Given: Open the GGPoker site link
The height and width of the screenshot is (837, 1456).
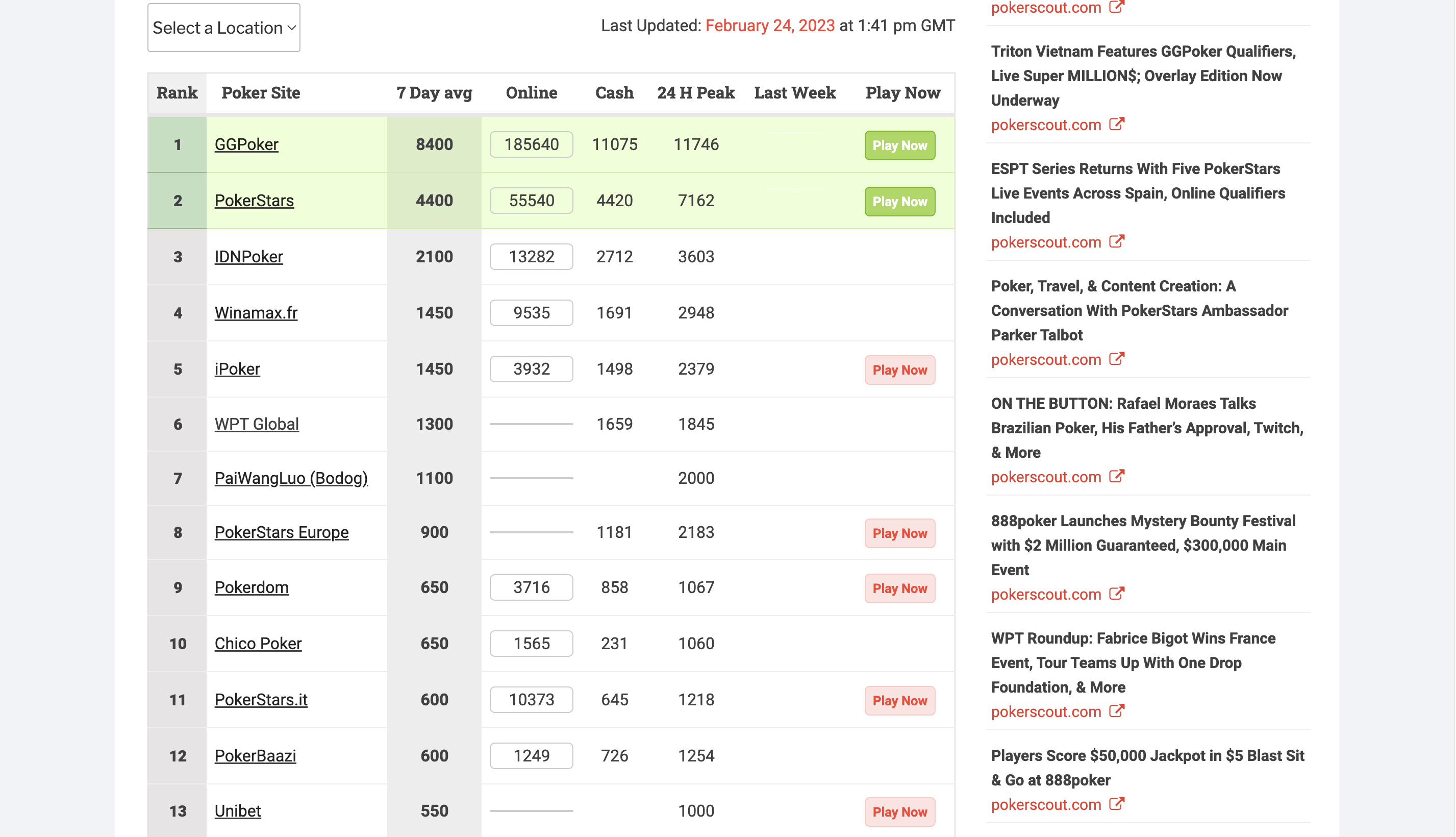Looking at the screenshot, I should point(246,144).
